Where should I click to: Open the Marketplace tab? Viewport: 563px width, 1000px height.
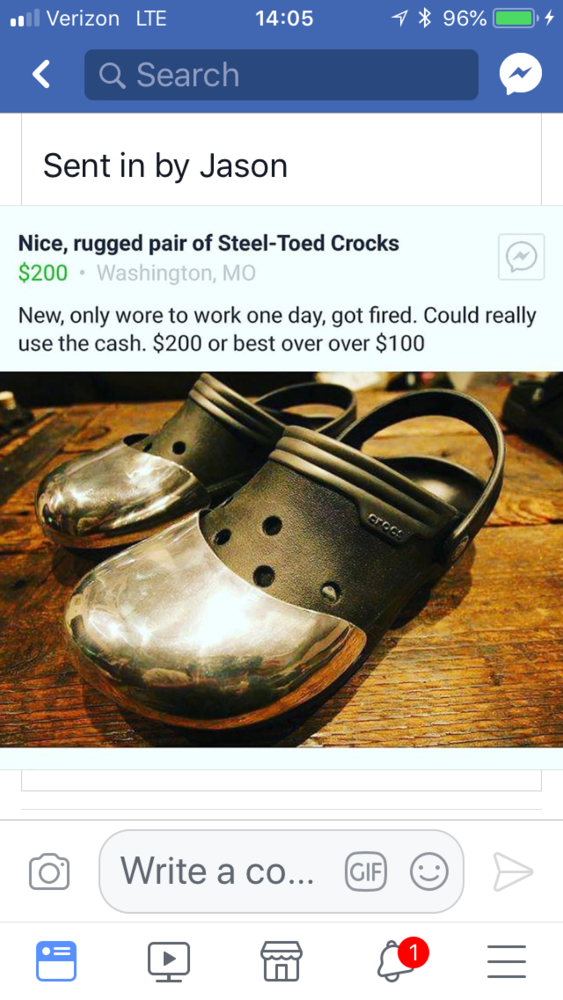[281, 961]
